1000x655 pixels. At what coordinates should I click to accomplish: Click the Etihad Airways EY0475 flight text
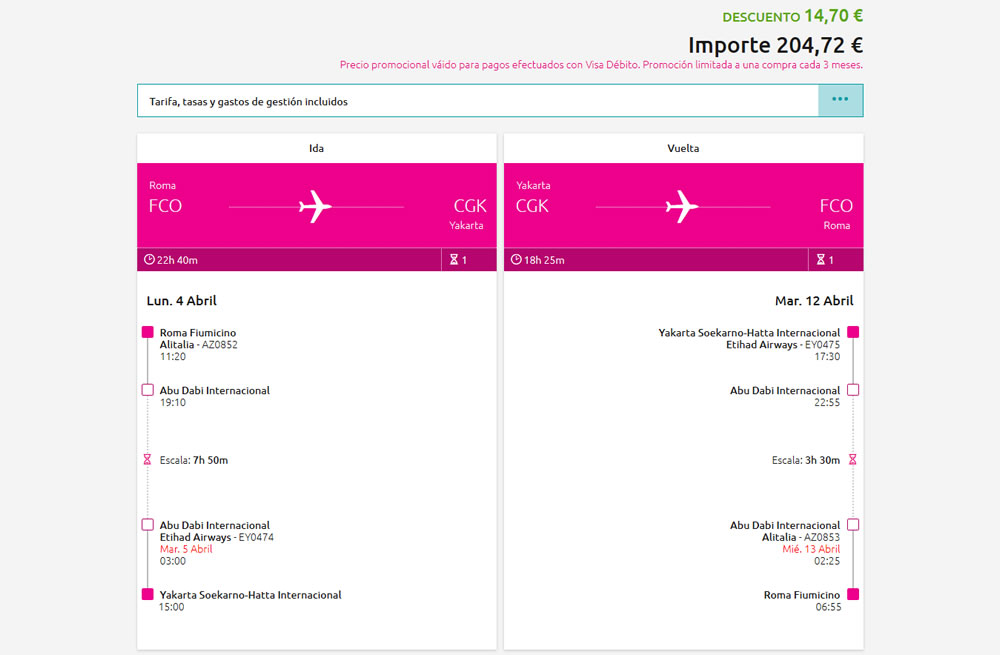[x=782, y=345]
